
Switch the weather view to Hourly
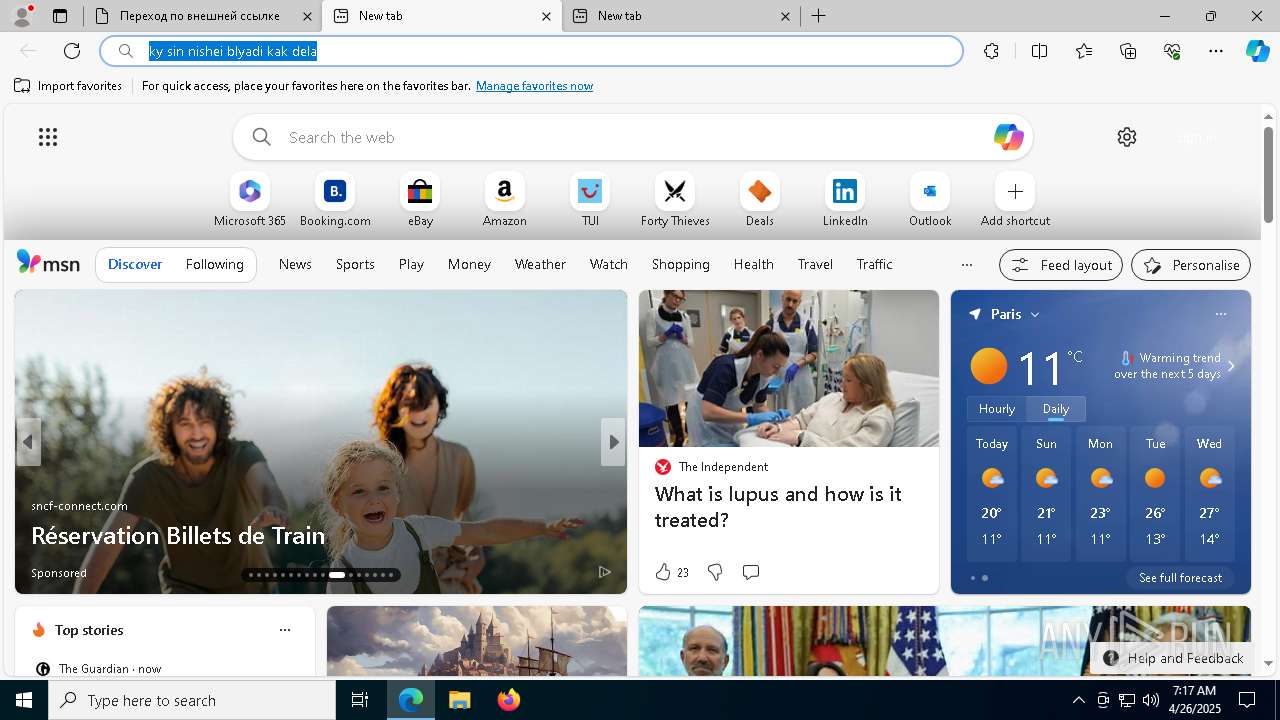997,408
